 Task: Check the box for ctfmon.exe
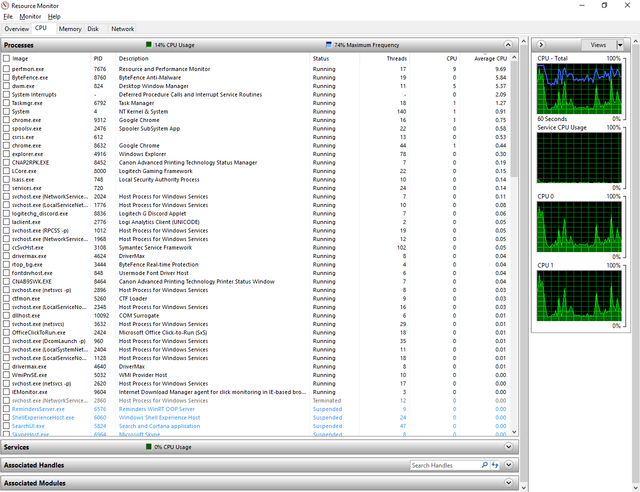pos(7,298)
